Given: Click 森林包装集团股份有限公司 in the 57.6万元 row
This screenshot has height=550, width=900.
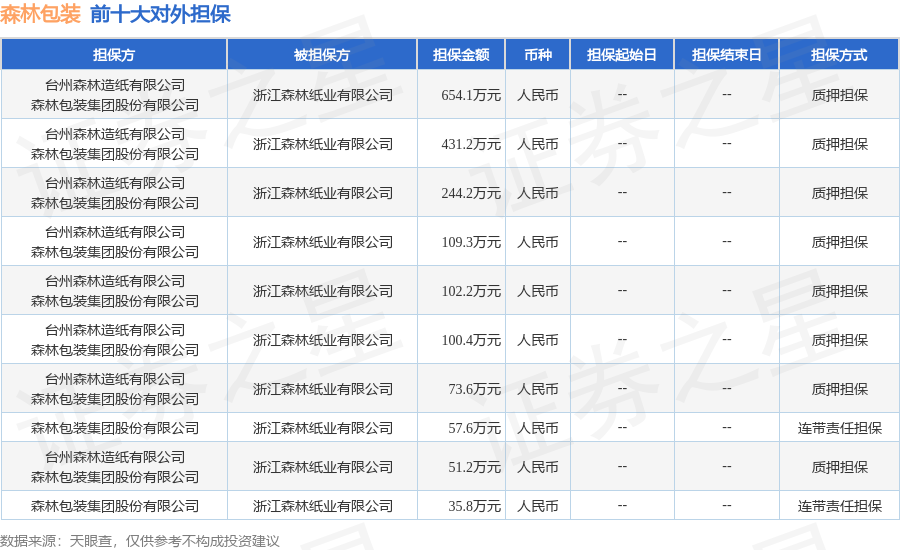Looking at the screenshot, I should click(x=114, y=428).
